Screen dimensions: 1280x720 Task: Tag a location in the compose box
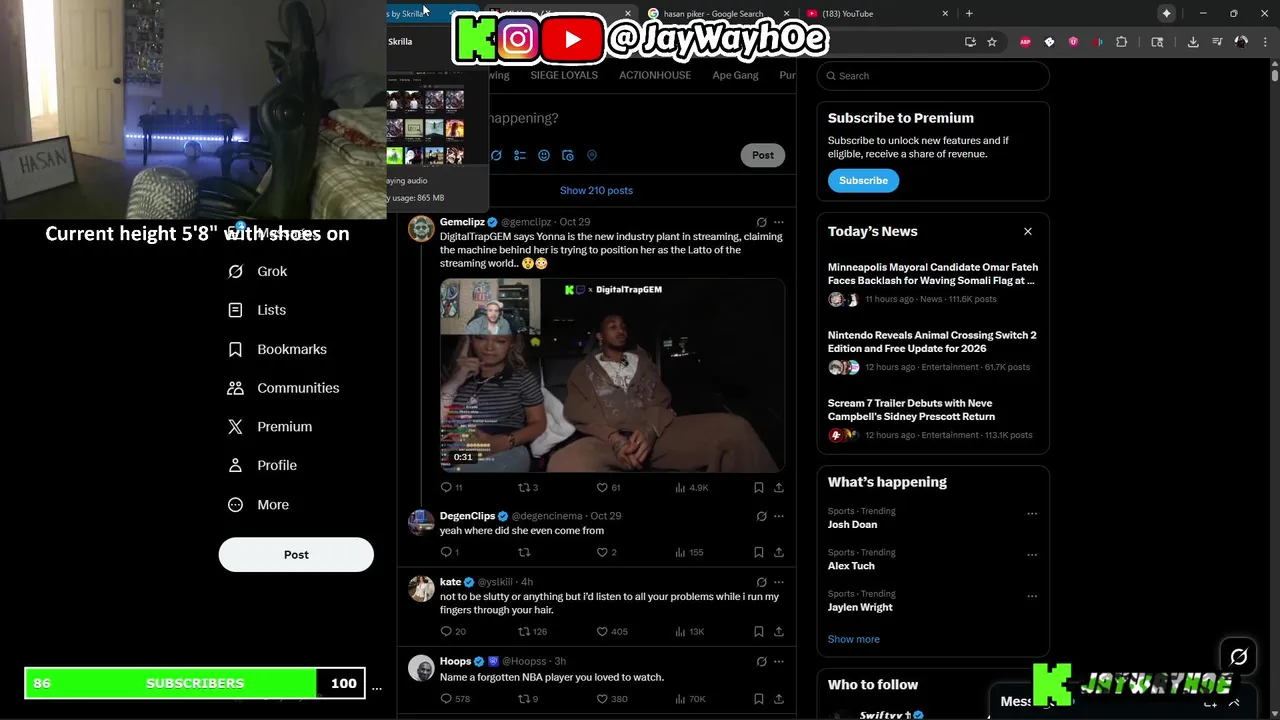point(592,155)
